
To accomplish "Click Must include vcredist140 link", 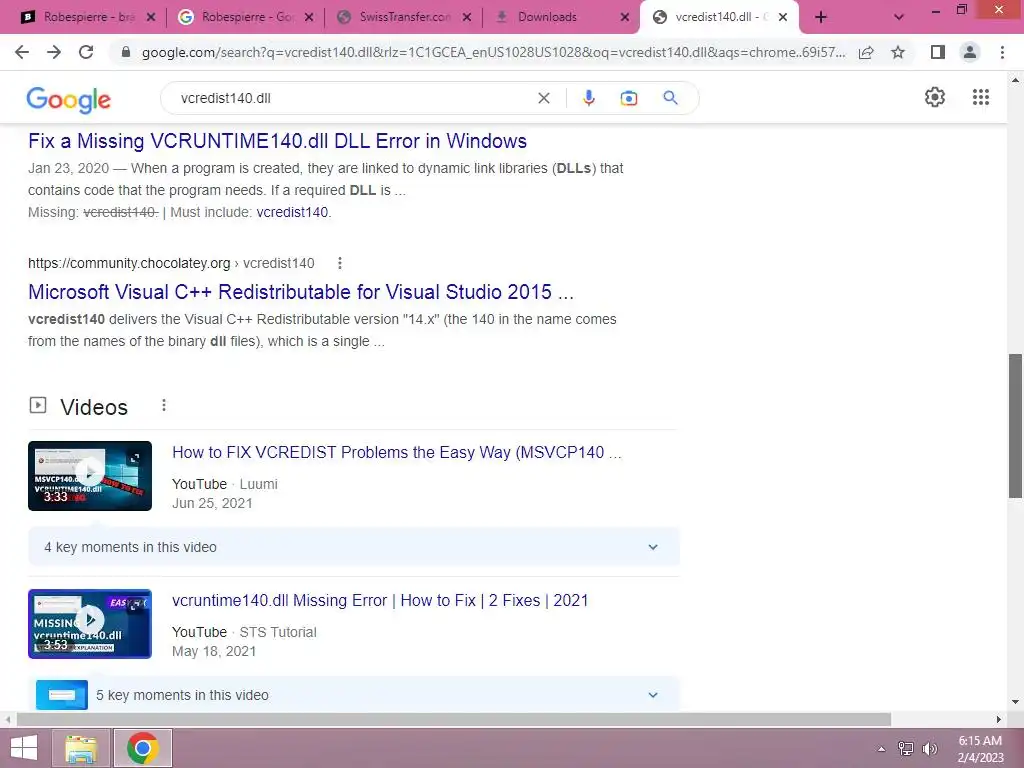I will tap(293, 212).
